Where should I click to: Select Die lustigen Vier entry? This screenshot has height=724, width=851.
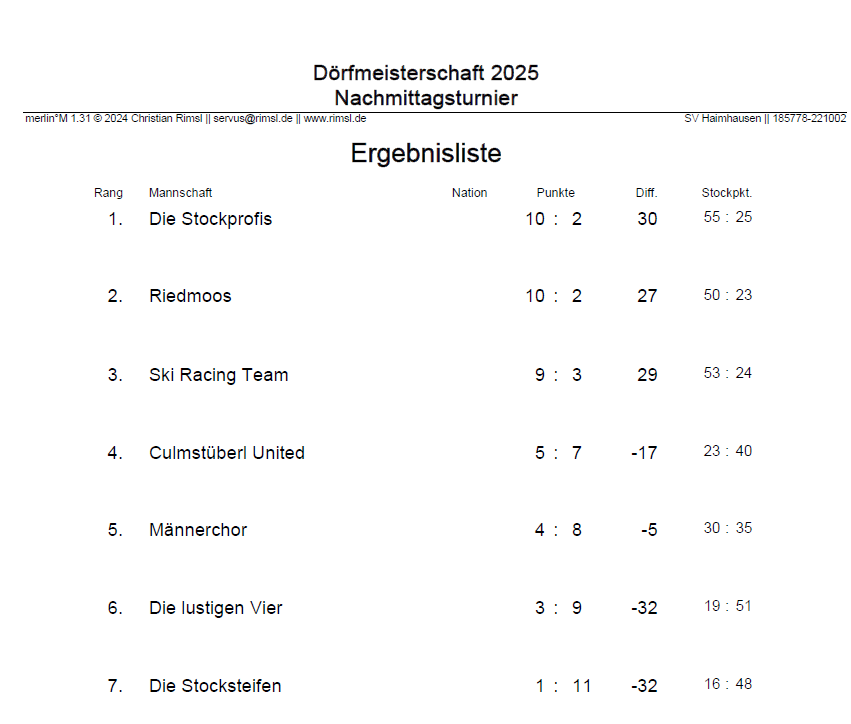coord(216,608)
